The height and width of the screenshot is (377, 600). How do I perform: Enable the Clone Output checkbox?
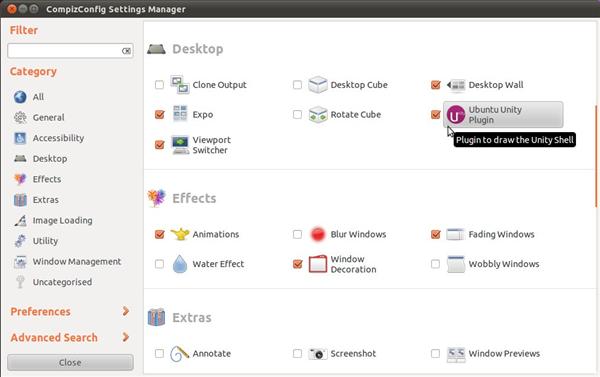(x=159, y=85)
